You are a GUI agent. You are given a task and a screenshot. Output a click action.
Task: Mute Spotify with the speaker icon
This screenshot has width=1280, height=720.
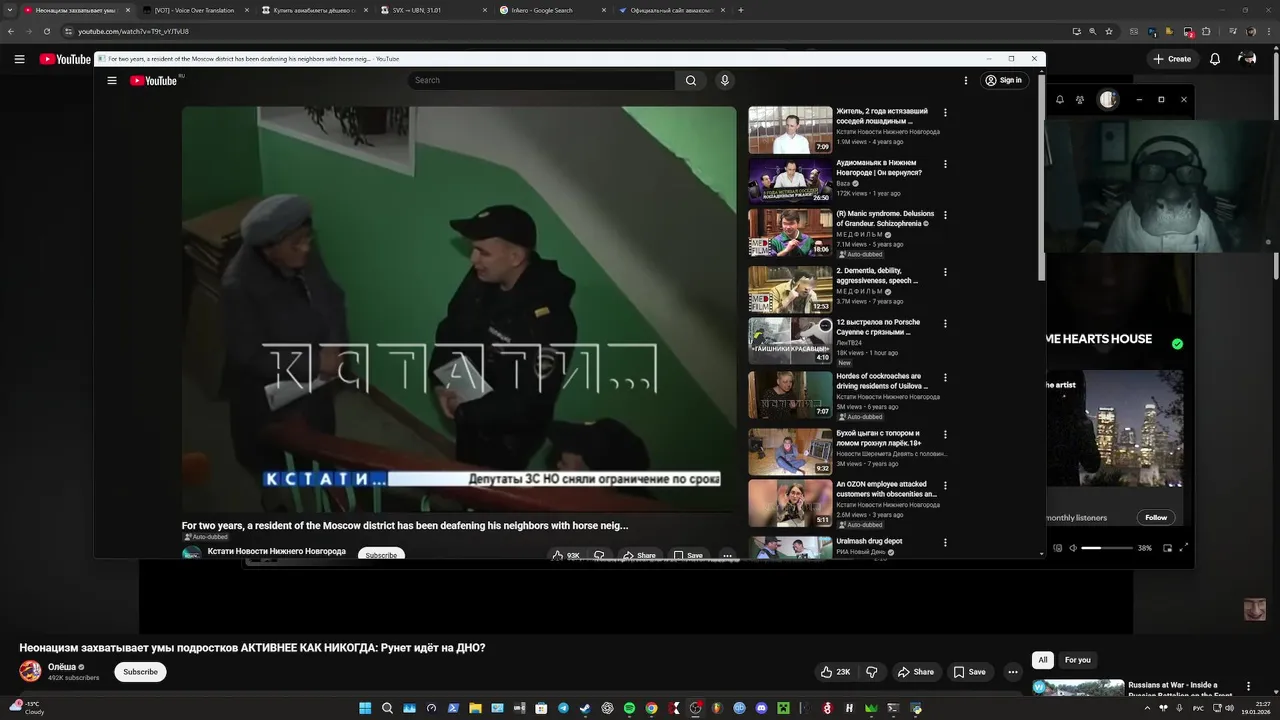click(1073, 548)
